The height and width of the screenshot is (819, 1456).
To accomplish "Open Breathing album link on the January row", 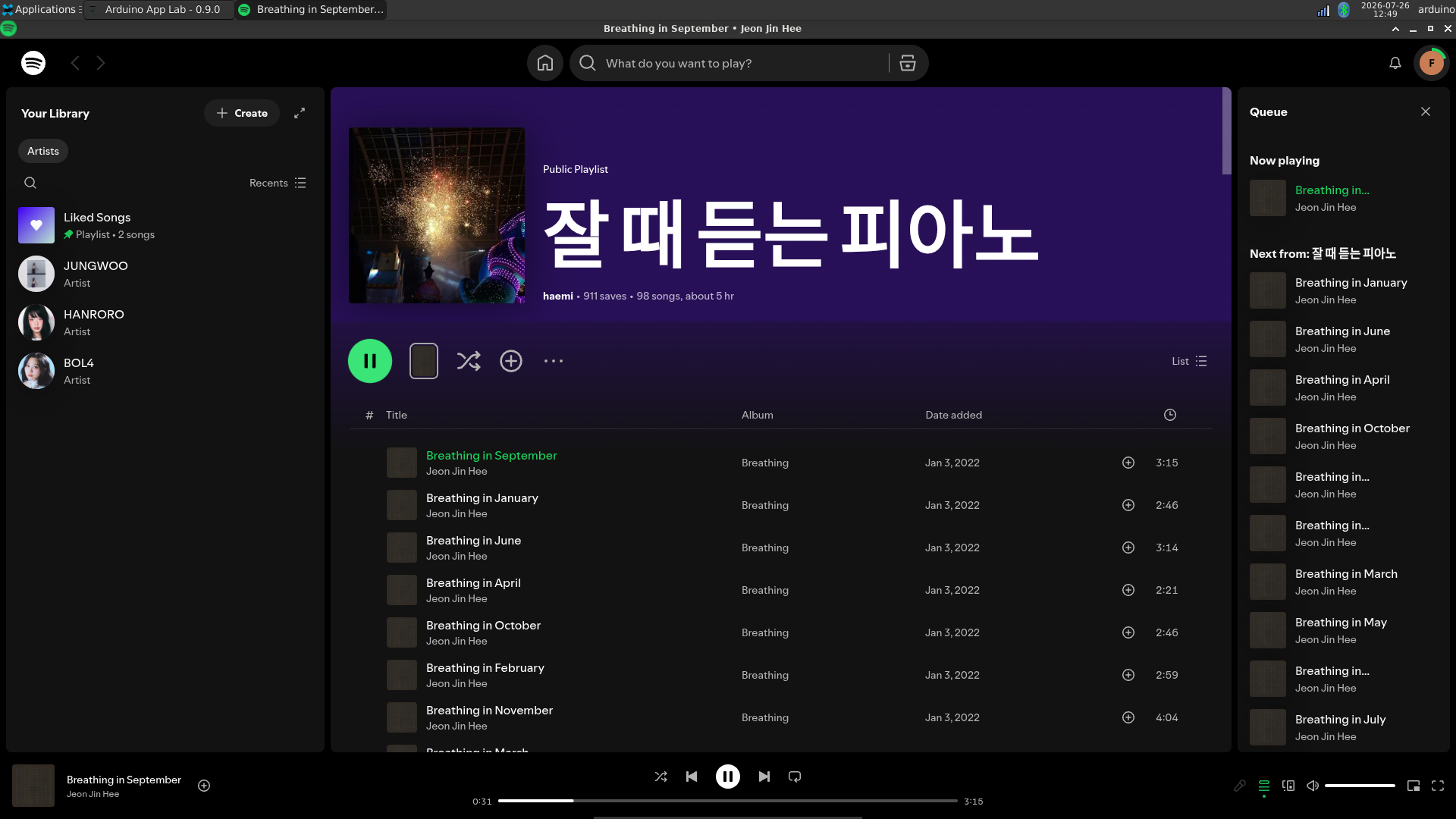I will pos(765,505).
